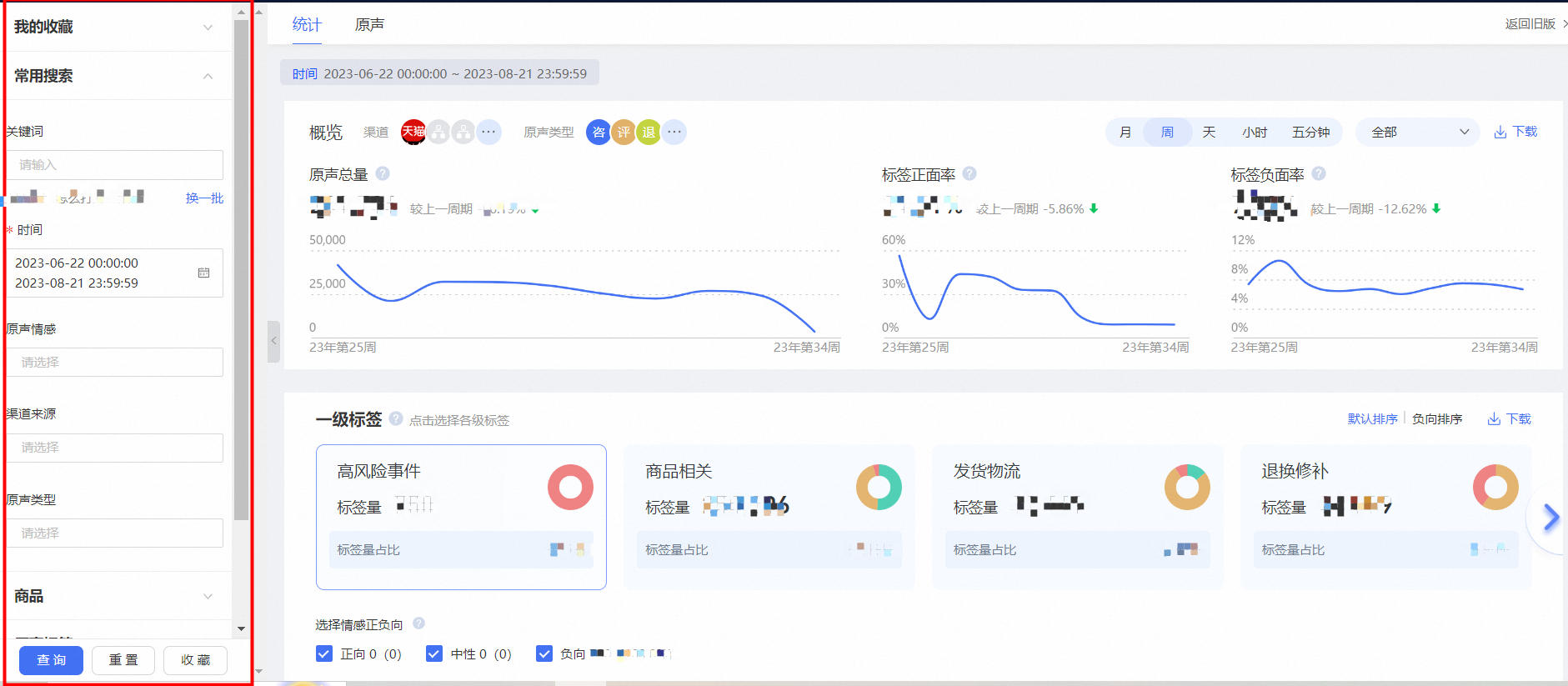Click the third grey channel icon

463,132
